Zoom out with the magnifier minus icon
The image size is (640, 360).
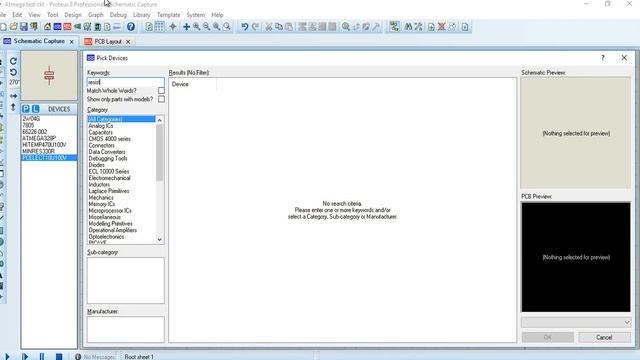pyautogui.click(x=207, y=27)
